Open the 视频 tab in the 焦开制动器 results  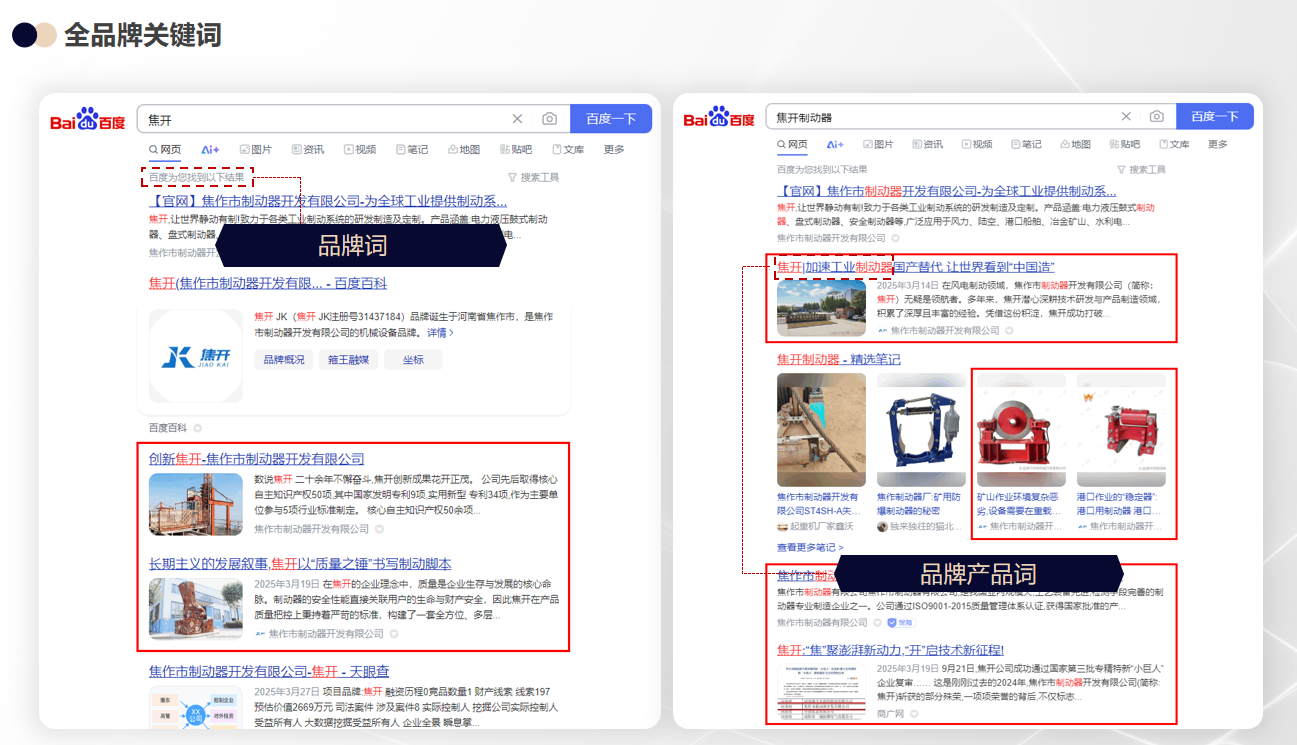(976, 145)
